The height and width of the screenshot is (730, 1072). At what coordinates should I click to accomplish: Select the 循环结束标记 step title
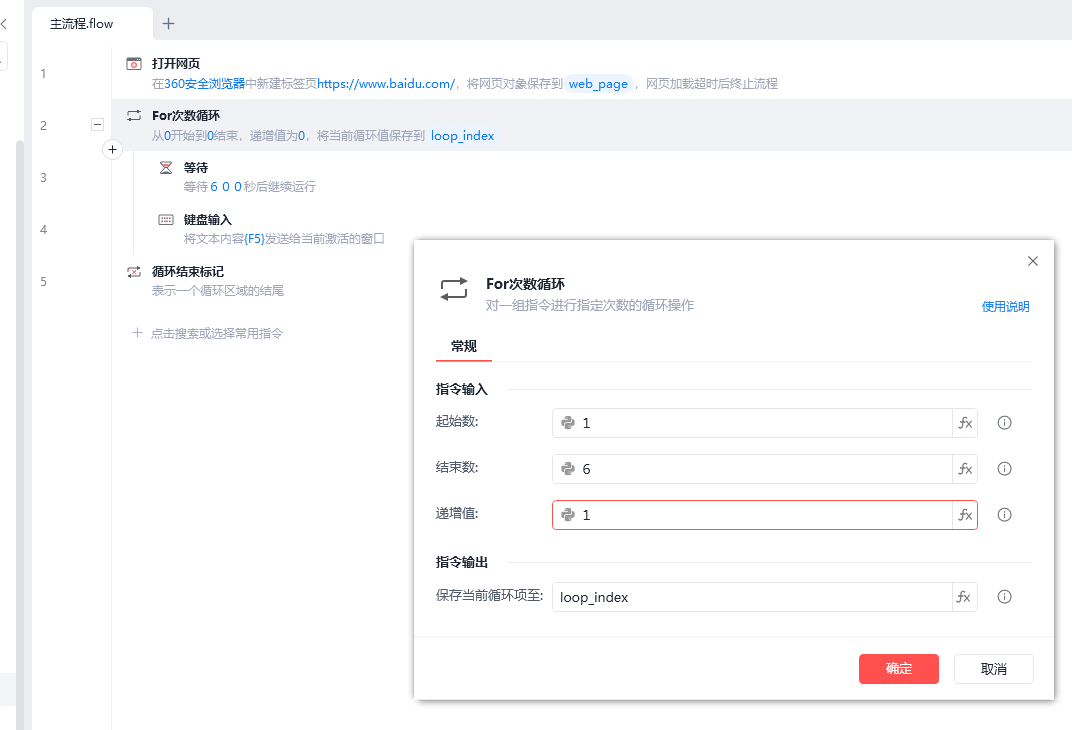click(188, 271)
